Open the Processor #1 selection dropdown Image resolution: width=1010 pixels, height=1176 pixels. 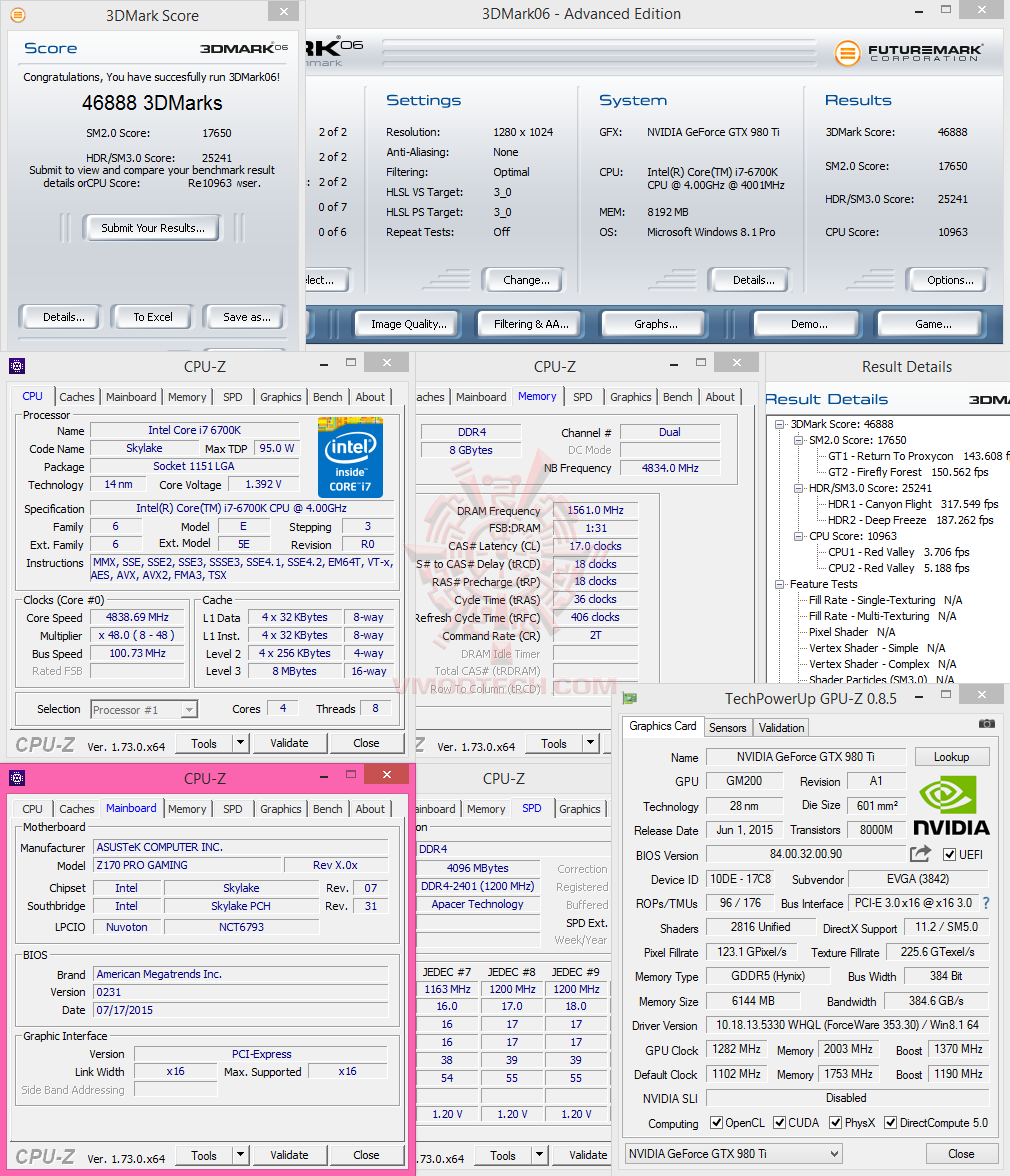189,710
